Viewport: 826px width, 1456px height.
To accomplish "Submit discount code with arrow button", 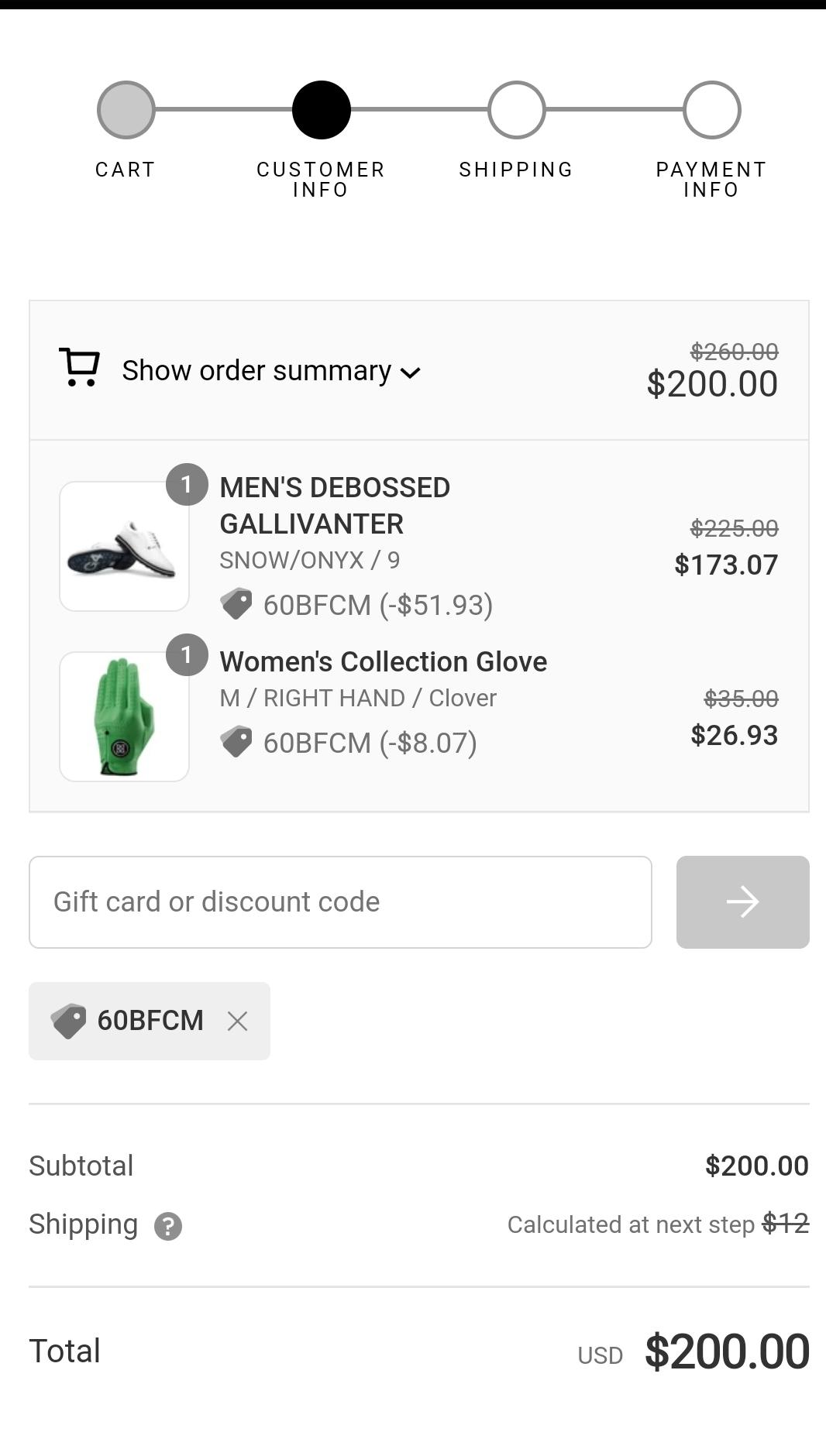I will [x=742, y=902].
